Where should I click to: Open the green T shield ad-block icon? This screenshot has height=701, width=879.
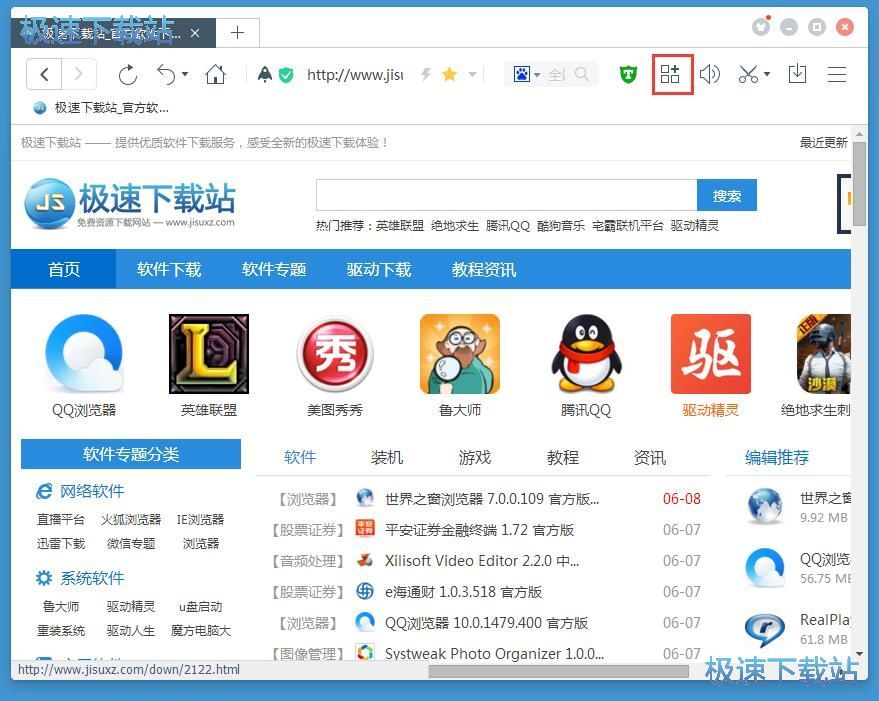tap(628, 74)
